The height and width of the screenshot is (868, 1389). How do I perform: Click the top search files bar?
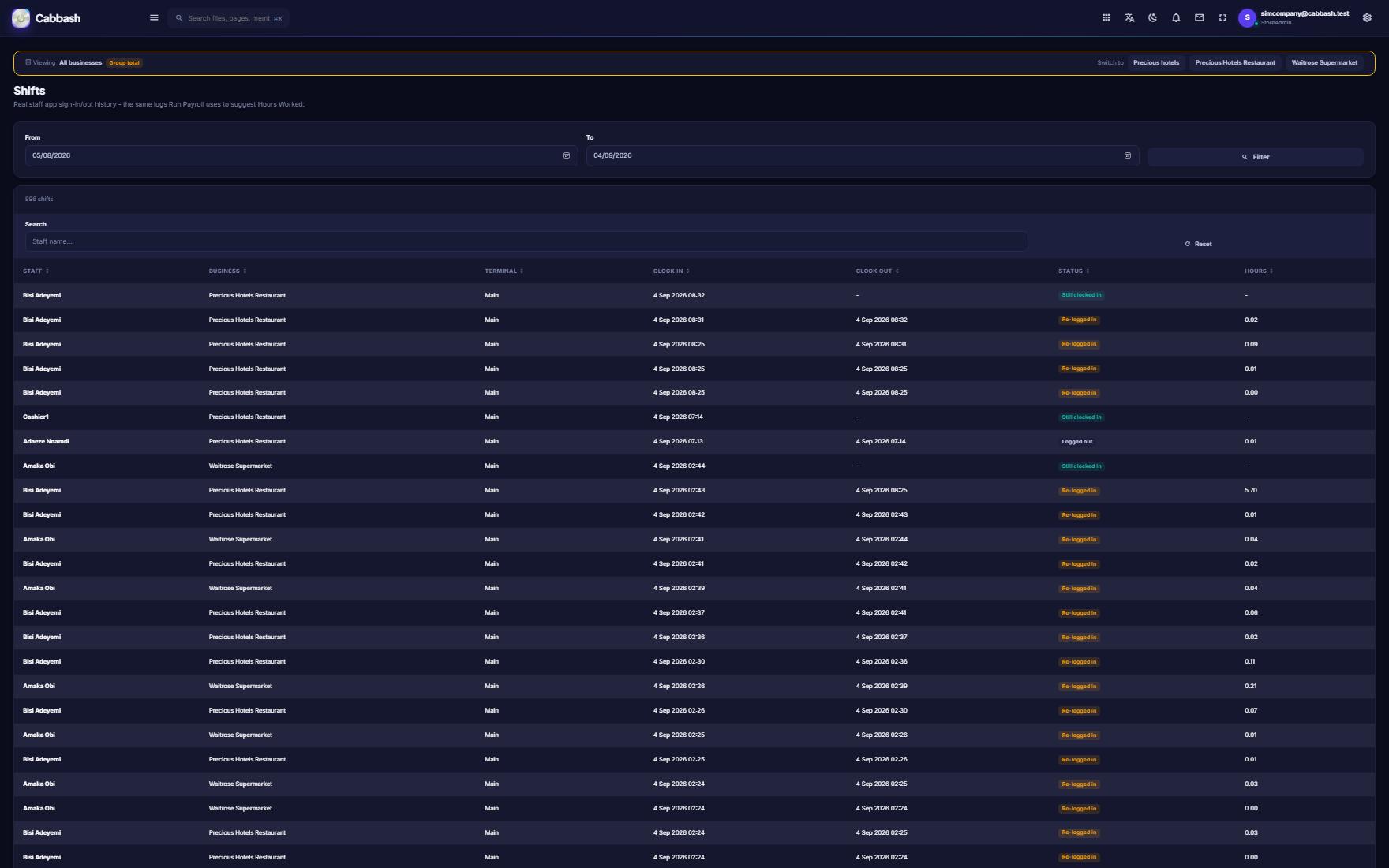tap(228, 18)
